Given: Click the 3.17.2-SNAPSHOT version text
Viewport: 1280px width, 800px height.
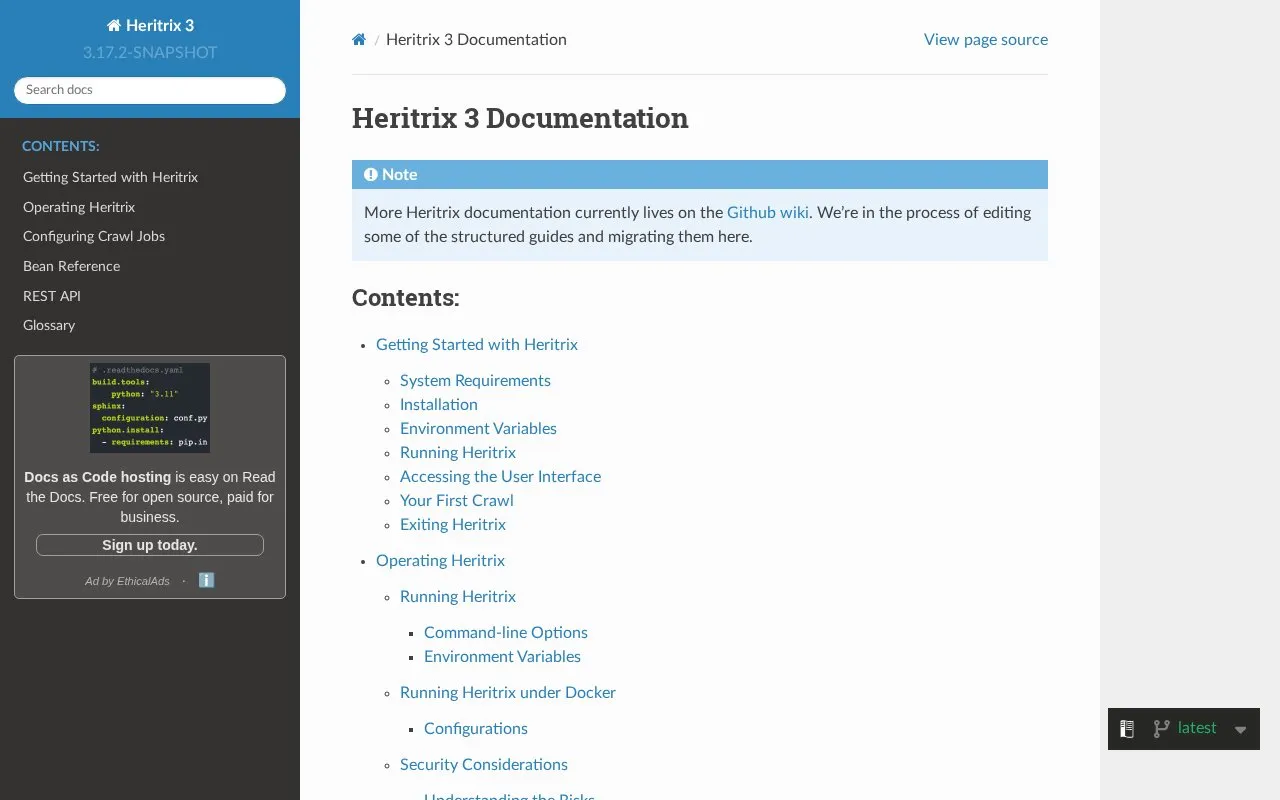Looking at the screenshot, I should (x=150, y=53).
